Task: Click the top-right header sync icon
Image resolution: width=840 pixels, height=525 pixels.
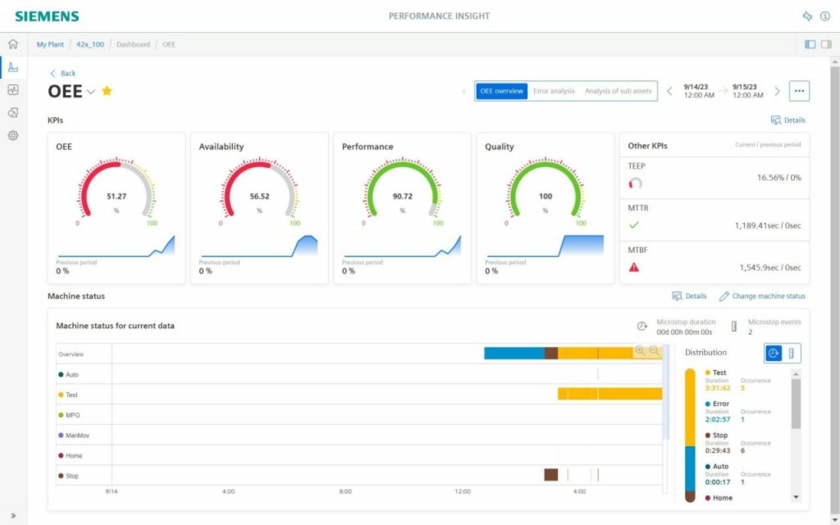Action: pos(807,16)
